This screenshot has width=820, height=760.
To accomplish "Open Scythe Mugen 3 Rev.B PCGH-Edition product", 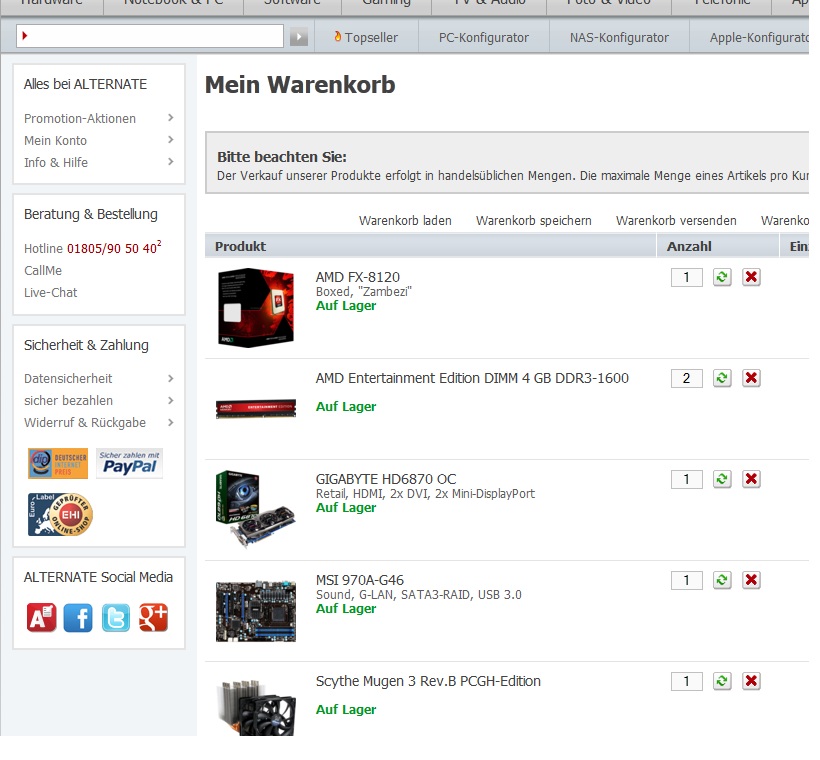I will click(428, 681).
